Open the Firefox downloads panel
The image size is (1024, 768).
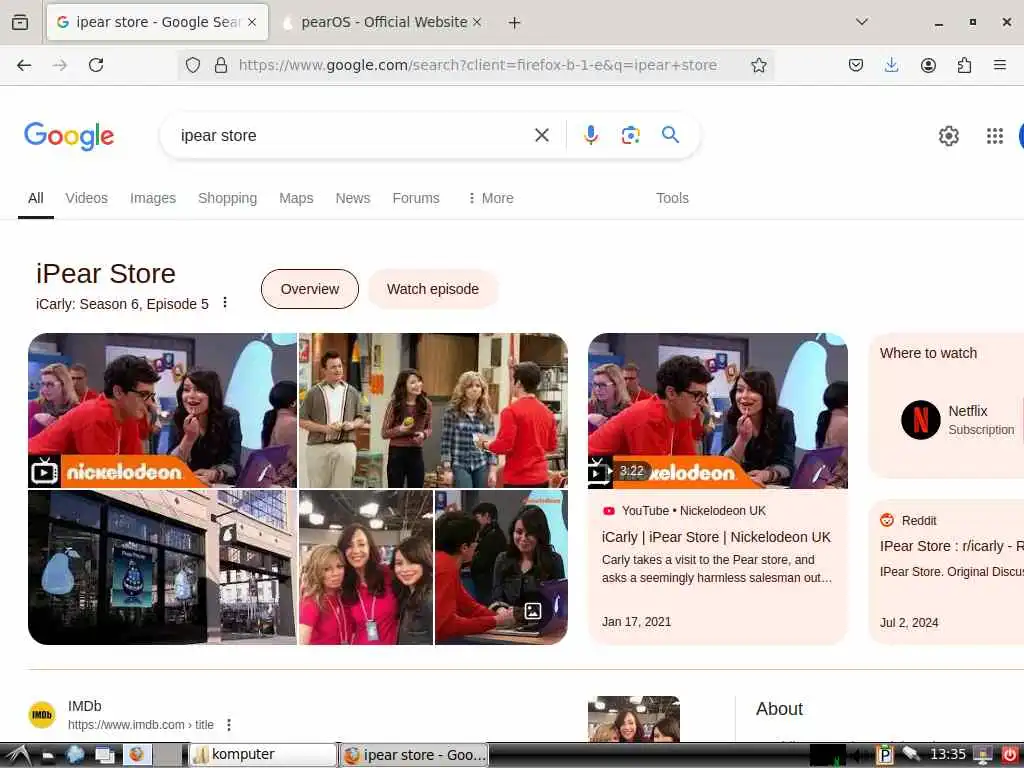click(891, 65)
